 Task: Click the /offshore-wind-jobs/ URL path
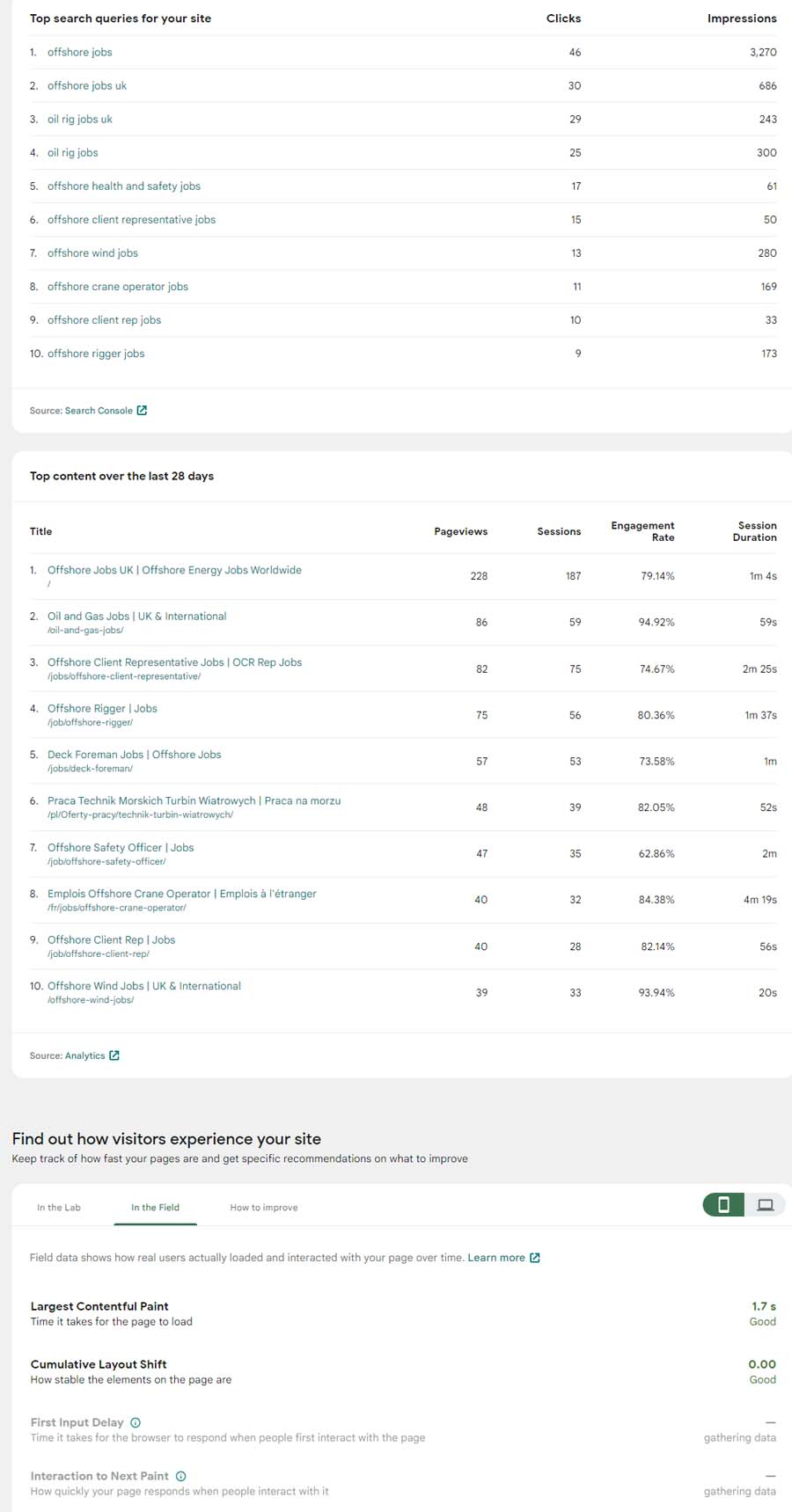91,999
